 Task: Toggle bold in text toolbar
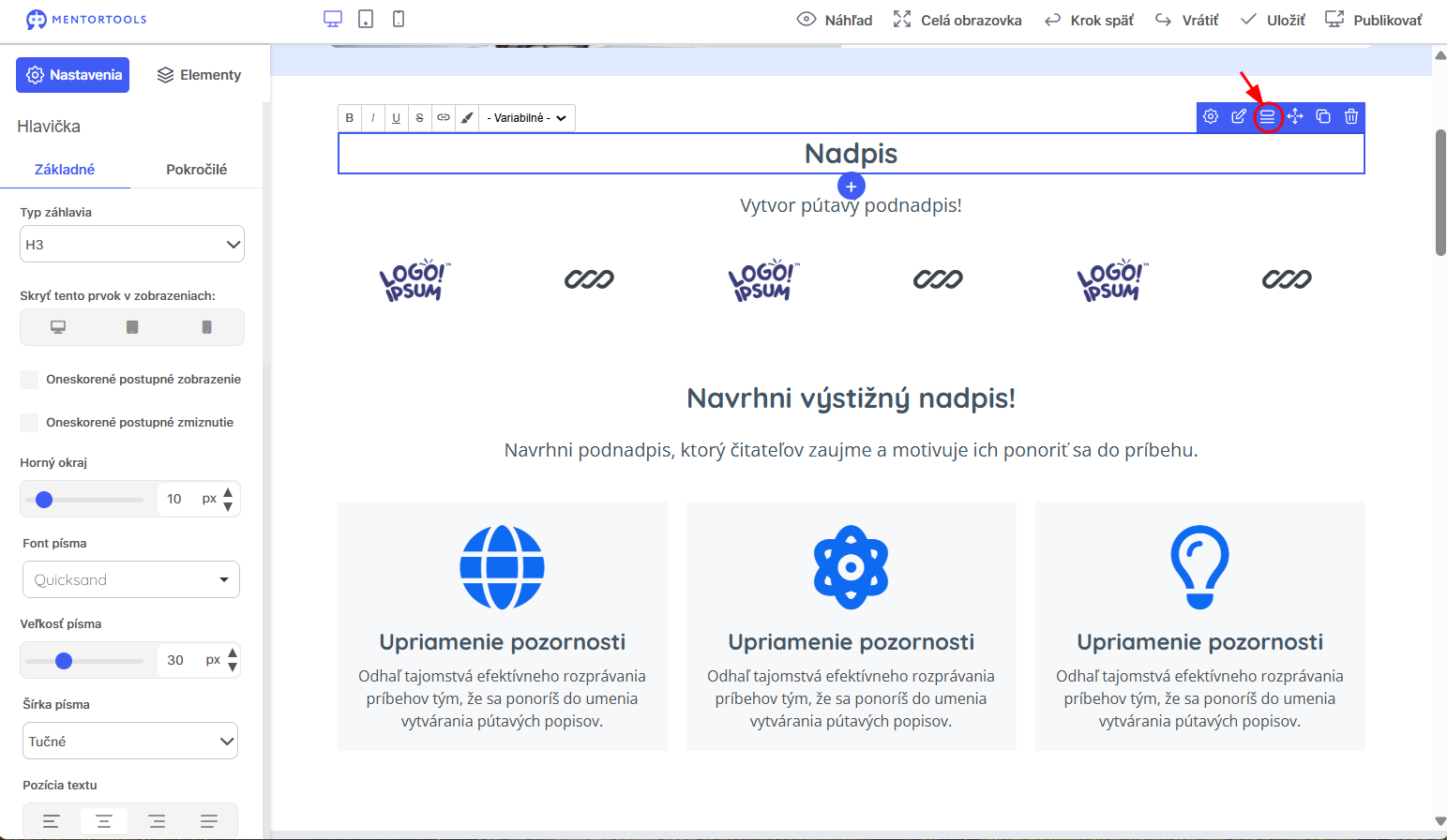pos(350,118)
